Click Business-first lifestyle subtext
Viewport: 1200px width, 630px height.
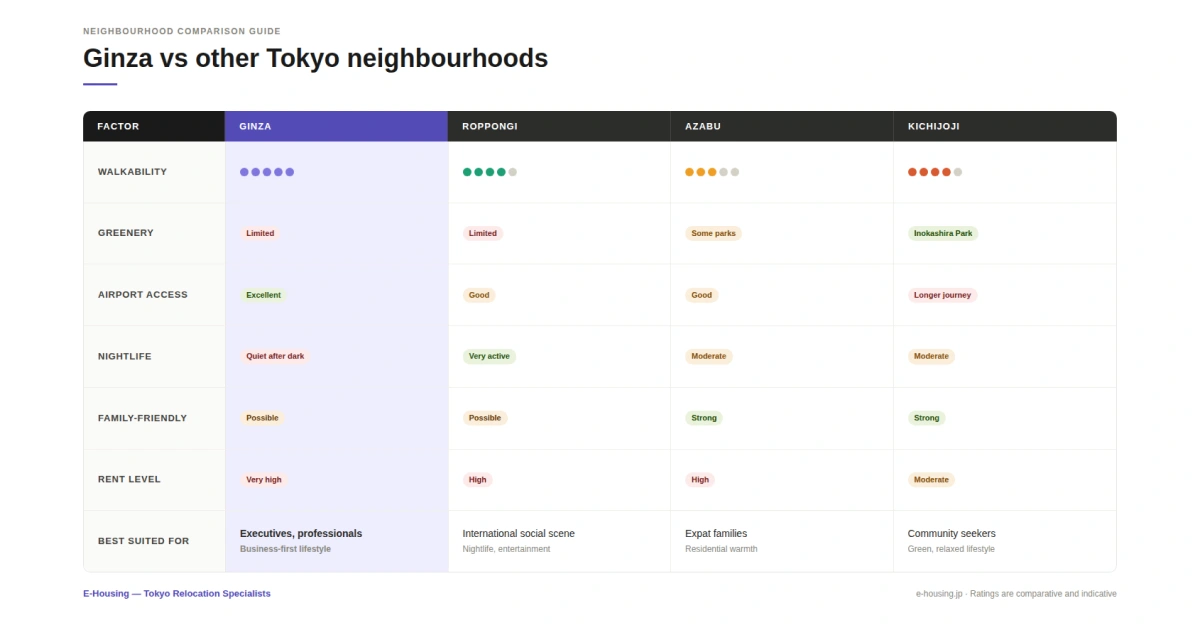(x=285, y=549)
